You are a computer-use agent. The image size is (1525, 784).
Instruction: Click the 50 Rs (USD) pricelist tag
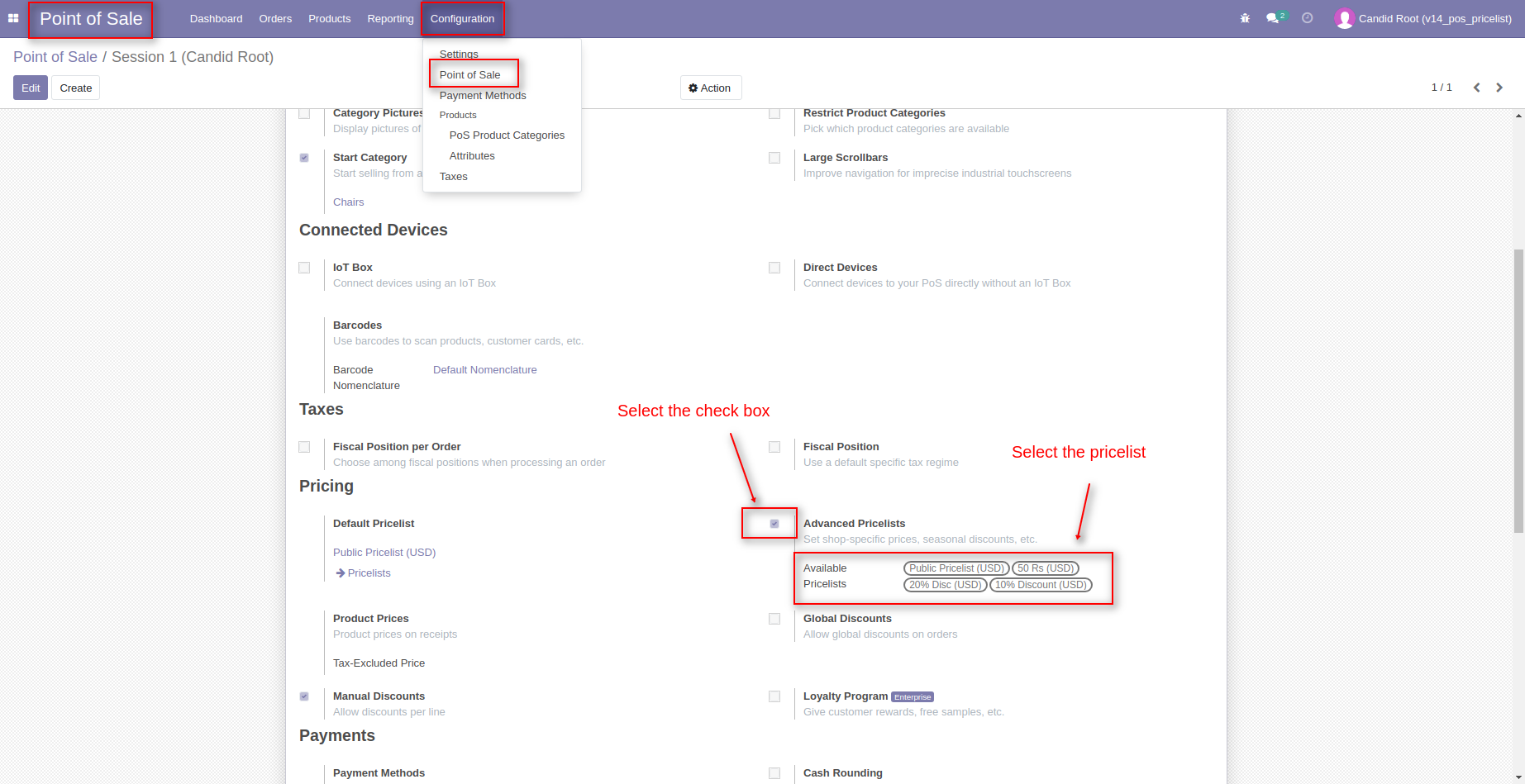point(1046,568)
